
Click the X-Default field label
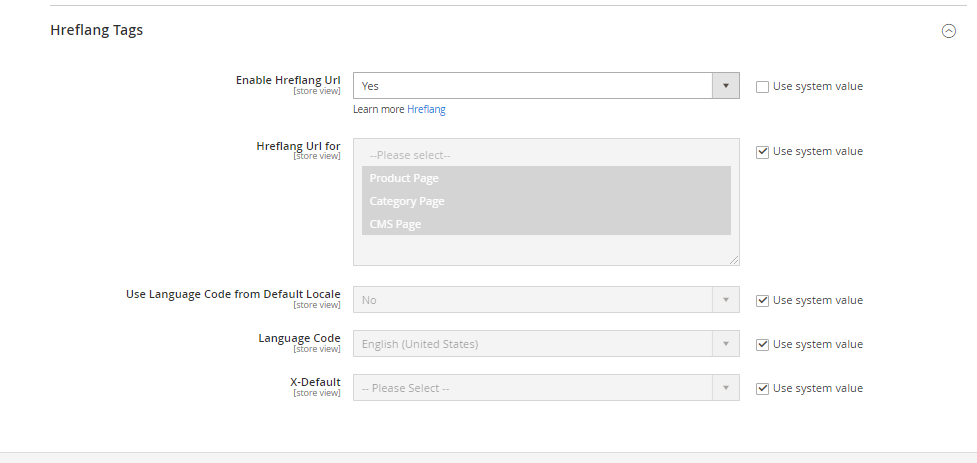coord(315,382)
